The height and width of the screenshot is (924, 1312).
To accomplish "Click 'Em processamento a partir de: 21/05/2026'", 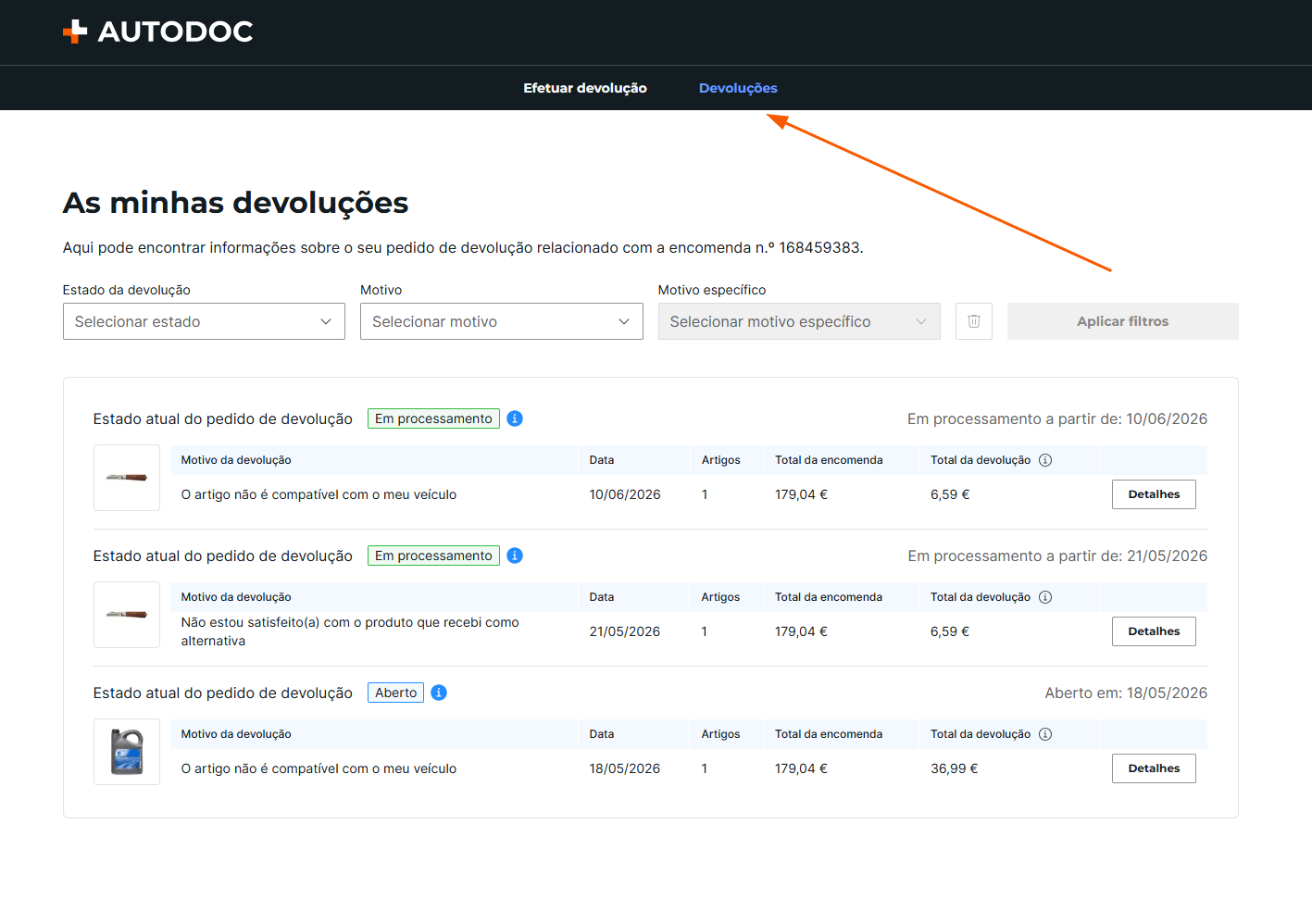I will click(x=1057, y=556).
